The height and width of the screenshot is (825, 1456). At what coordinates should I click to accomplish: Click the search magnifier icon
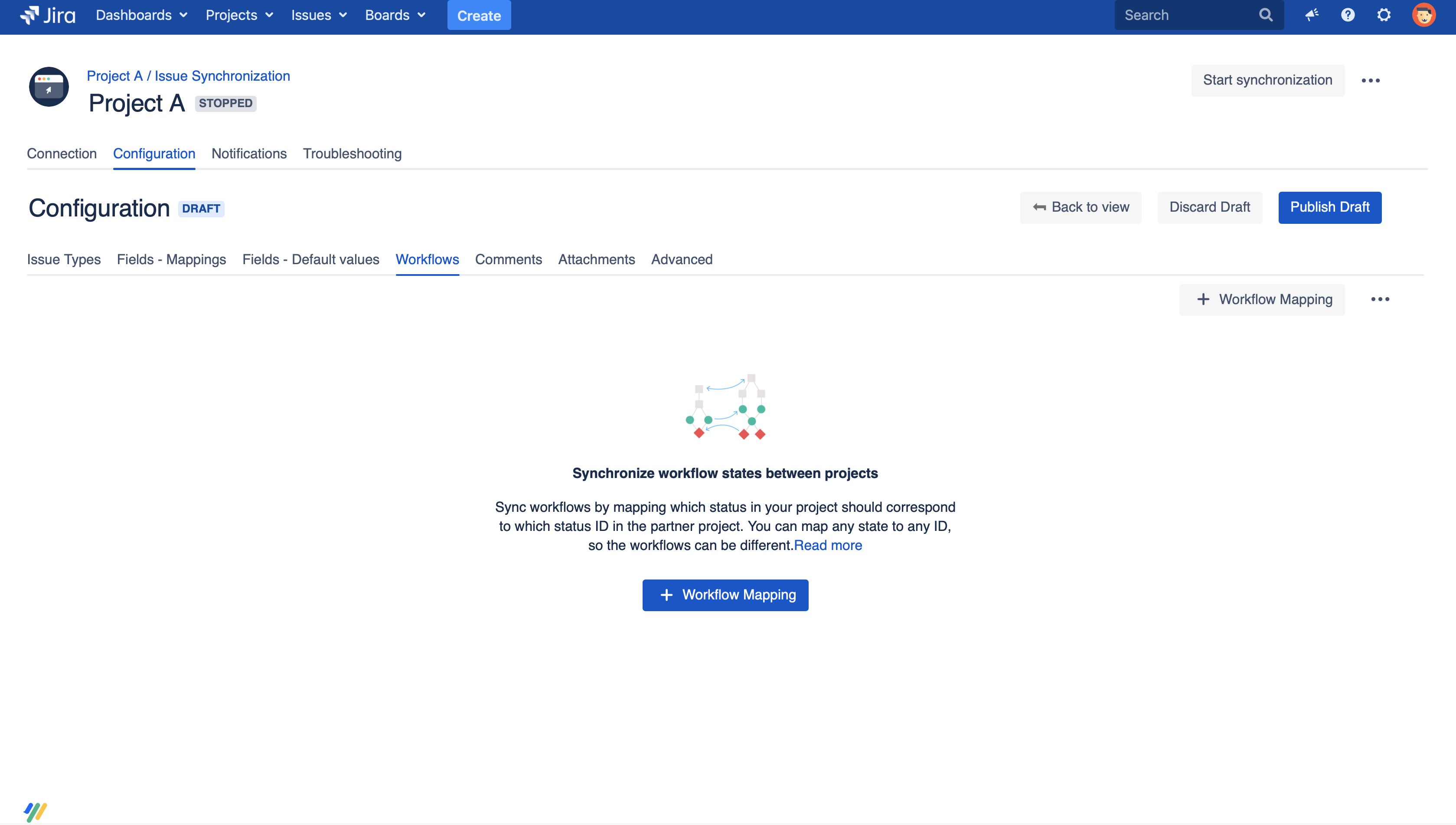pyautogui.click(x=1266, y=15)
